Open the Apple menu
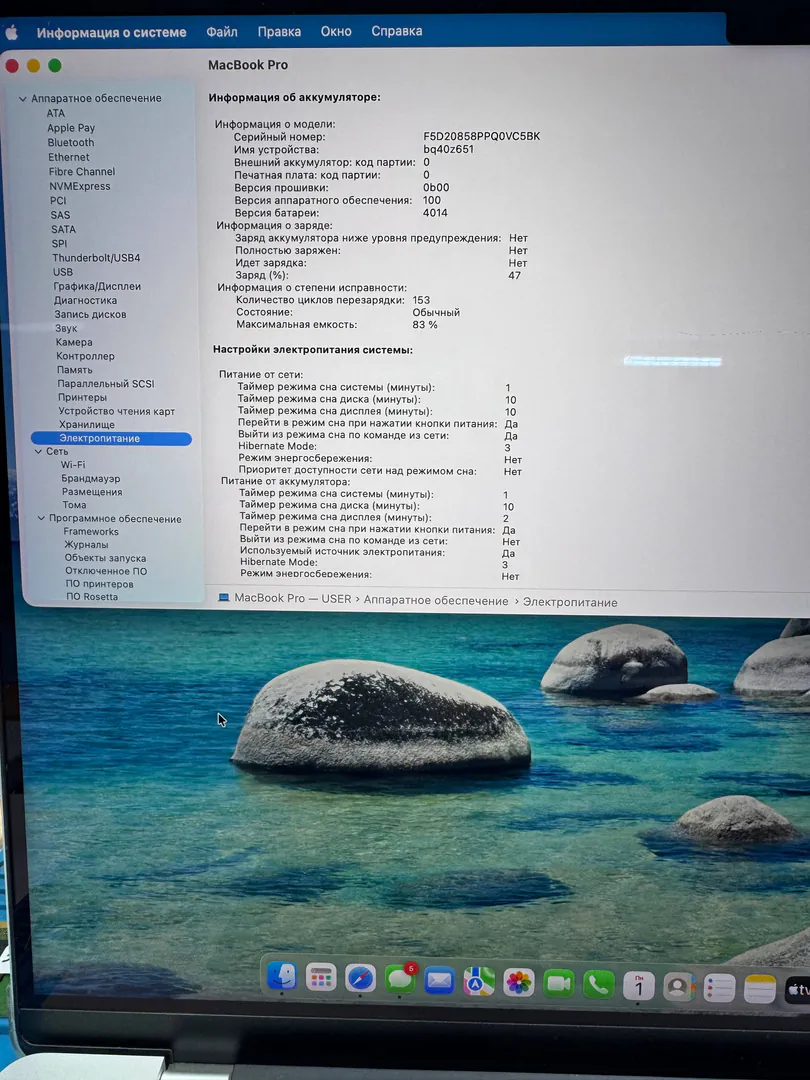Screen dimensions: 810x1080 pos(12,32)
